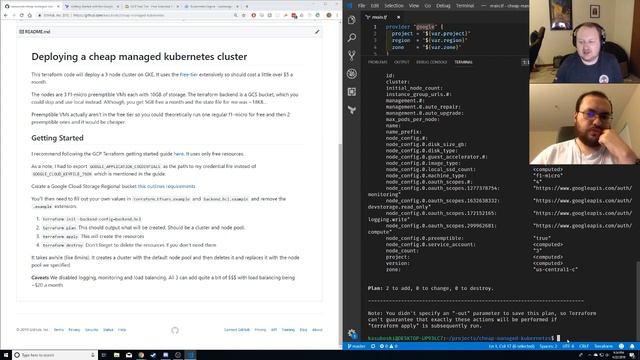
Task: Go to Chrome home page
Action: tap(29, 15)
